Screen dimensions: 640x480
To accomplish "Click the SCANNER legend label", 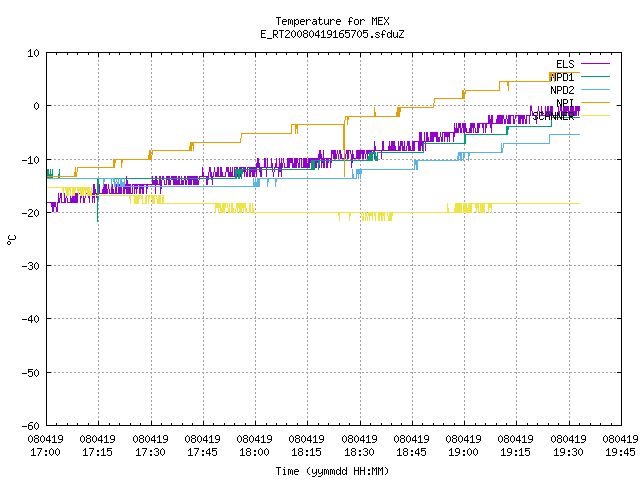I will (553, 116).
